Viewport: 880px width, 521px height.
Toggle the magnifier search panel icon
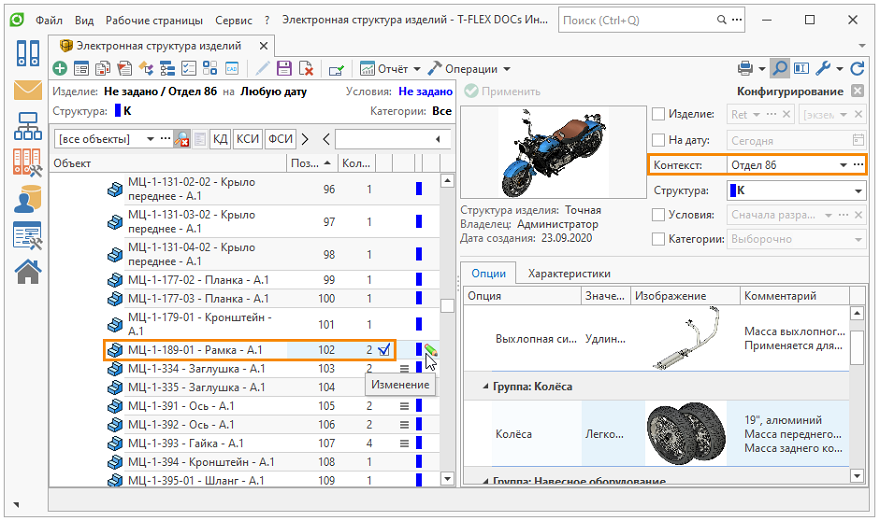click(x=779, y=69)
